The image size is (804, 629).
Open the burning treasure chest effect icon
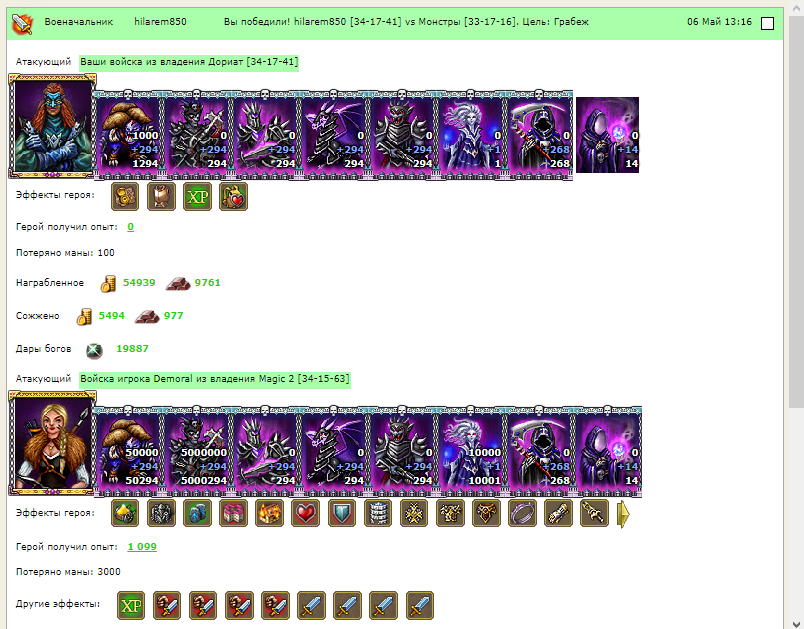(x=269, y=513)
